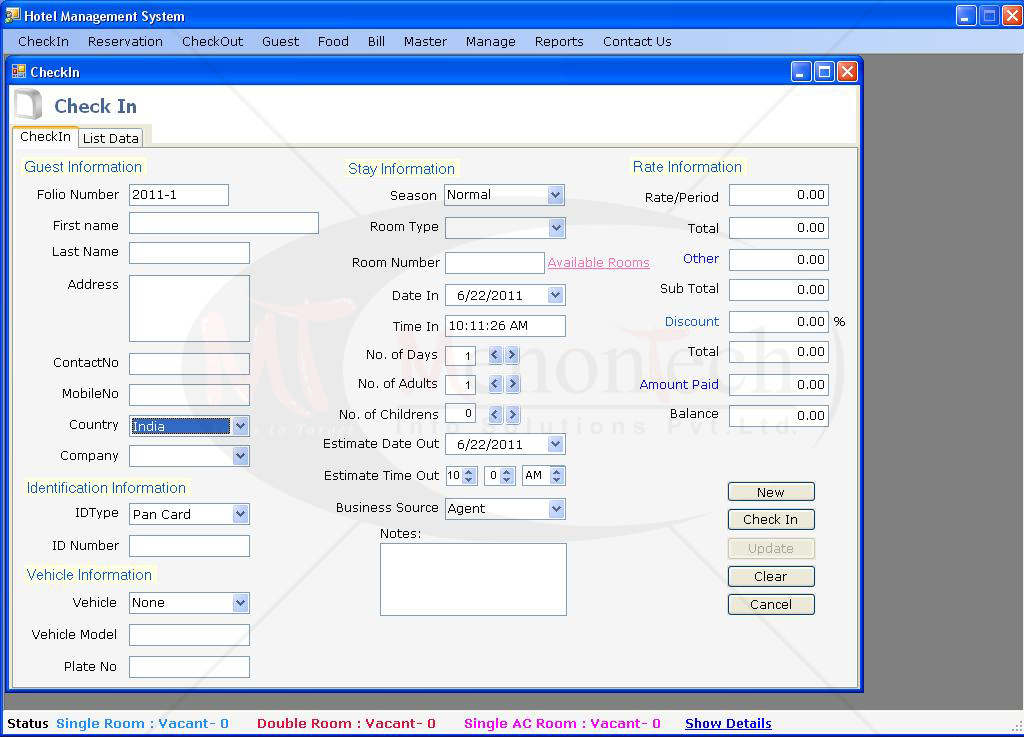Open the Date In date picker

pos(556,295)
